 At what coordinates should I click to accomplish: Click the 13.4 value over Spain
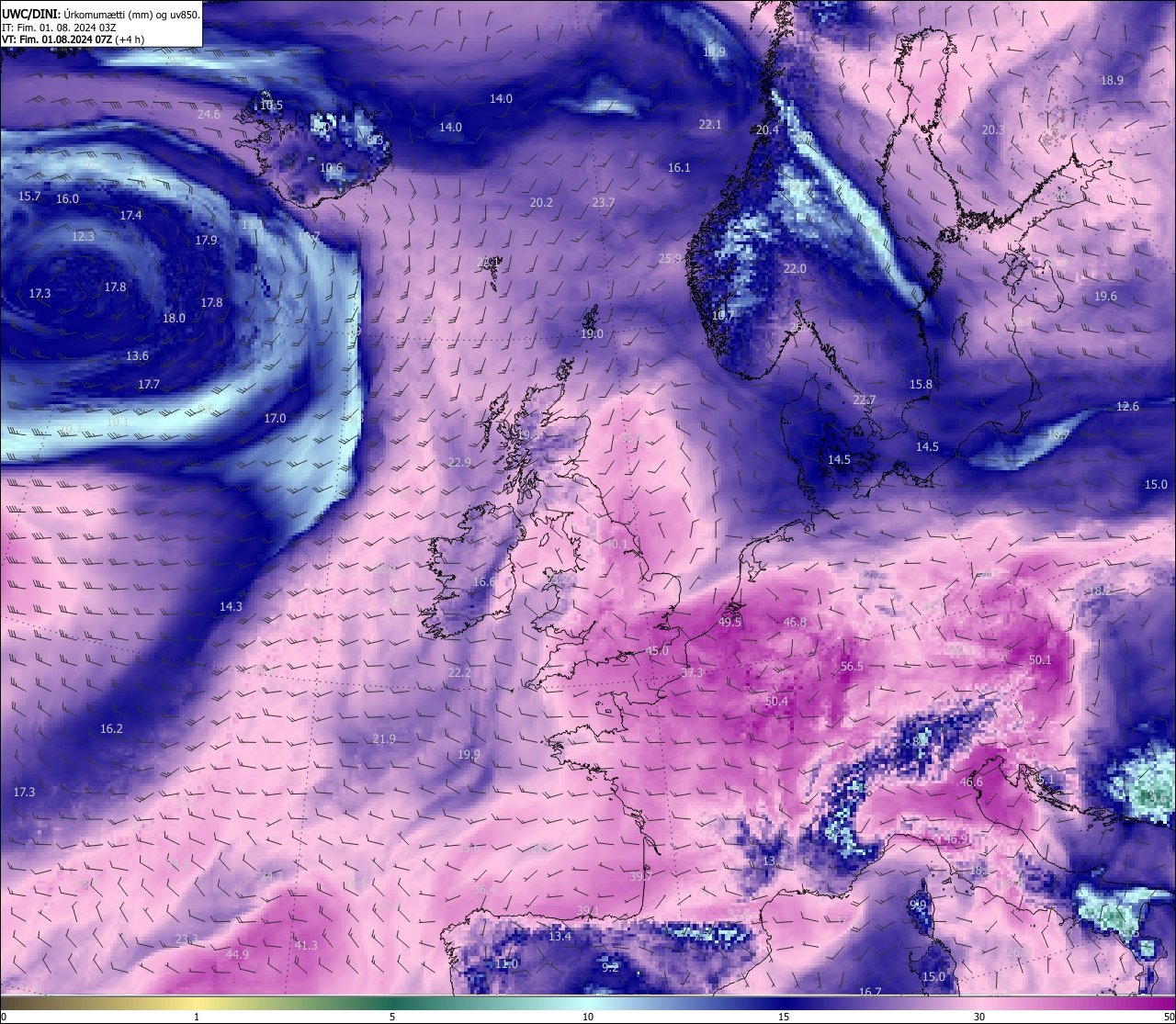click(560, 937)
